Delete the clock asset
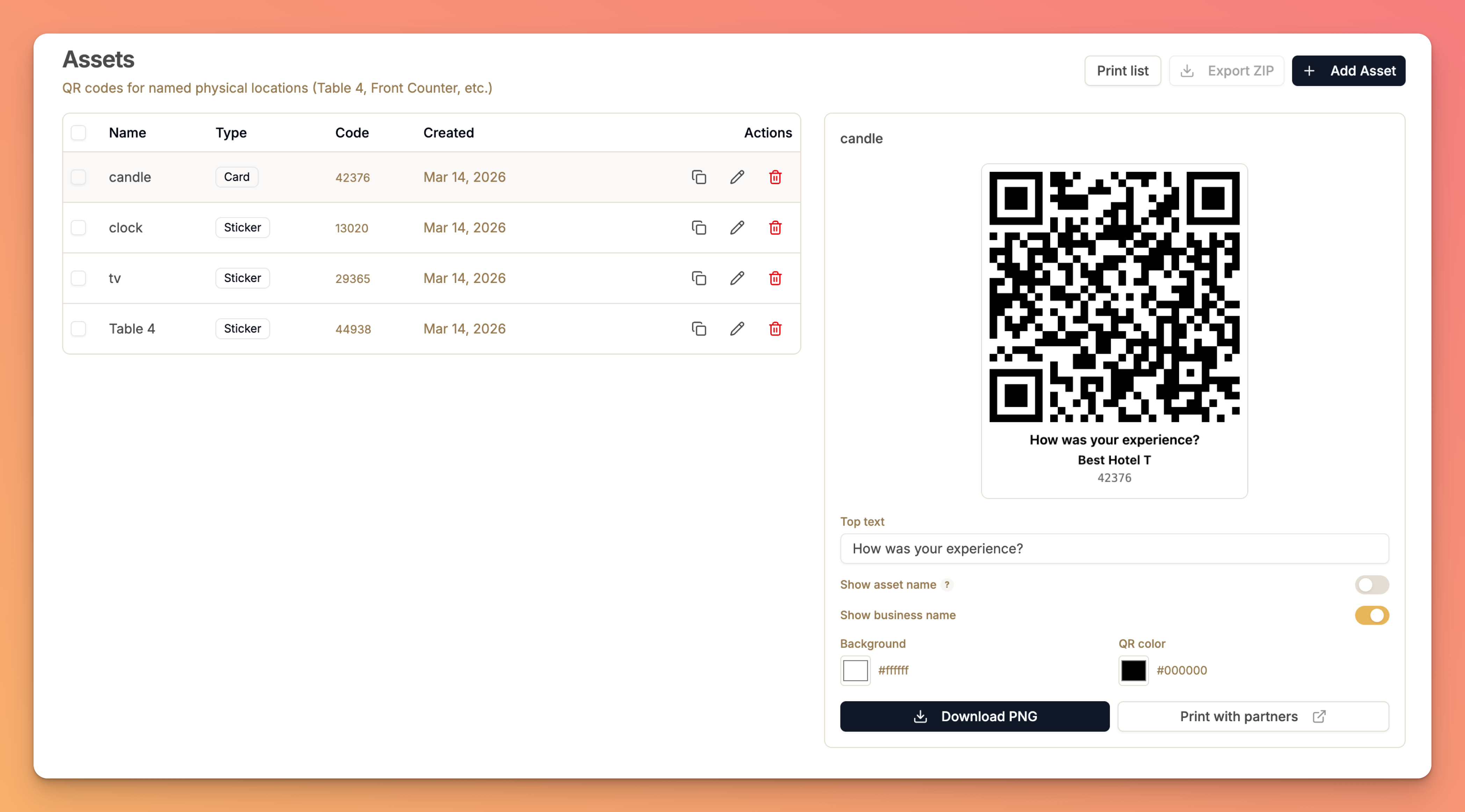The image size is (1465, 812). [x=774, y=227]
